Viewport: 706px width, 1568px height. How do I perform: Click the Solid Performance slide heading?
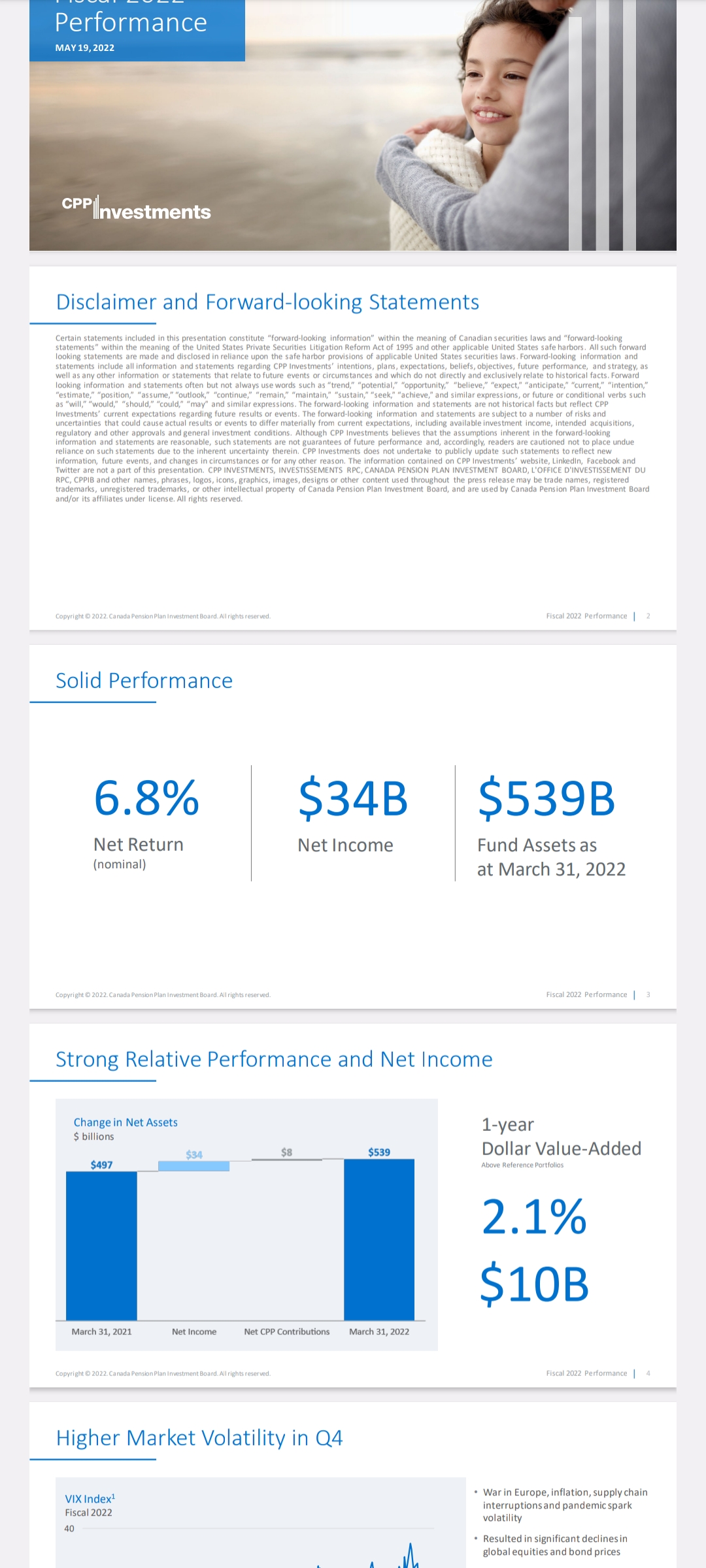tap(144, 681)
